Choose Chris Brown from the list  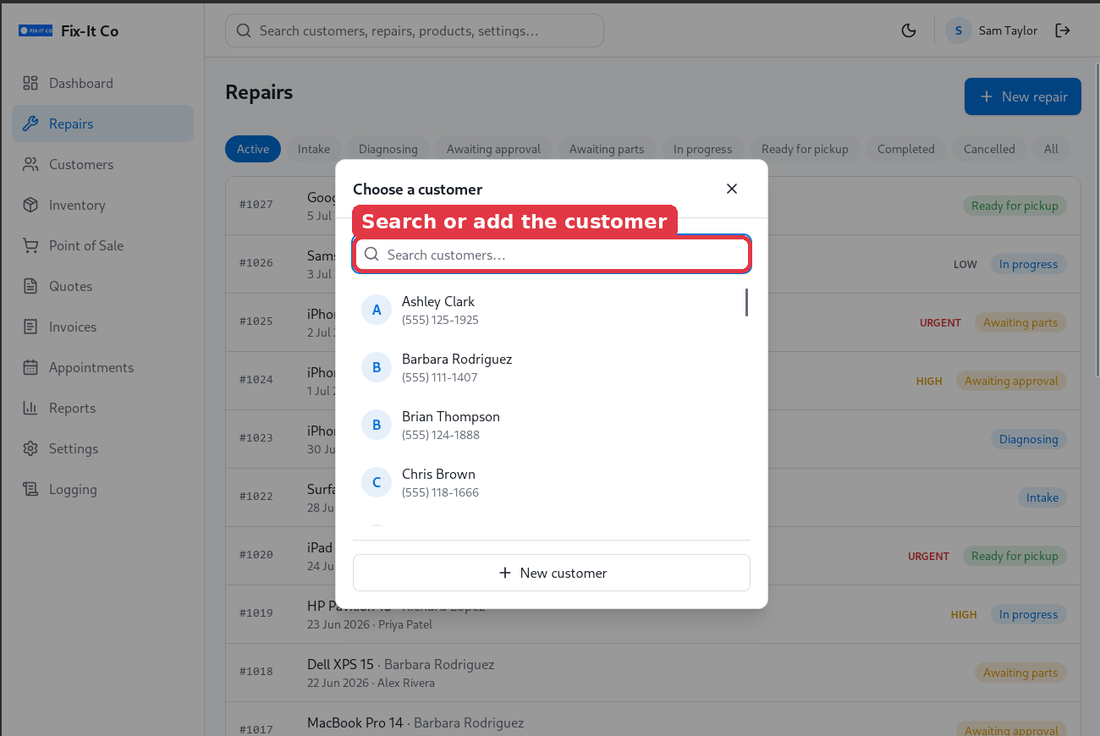549,482
